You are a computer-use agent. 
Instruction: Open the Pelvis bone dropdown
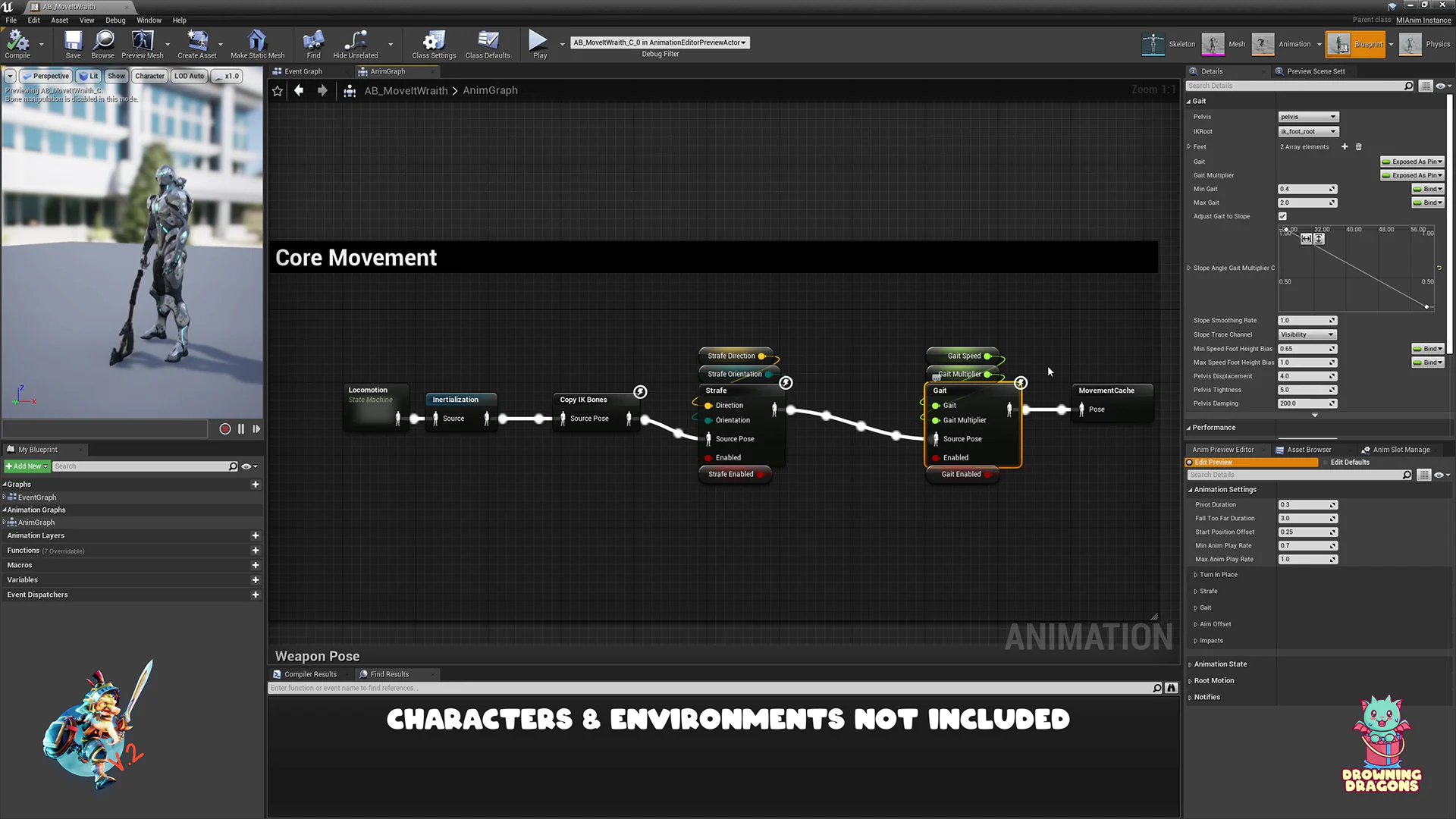(x=1308, y=117)
